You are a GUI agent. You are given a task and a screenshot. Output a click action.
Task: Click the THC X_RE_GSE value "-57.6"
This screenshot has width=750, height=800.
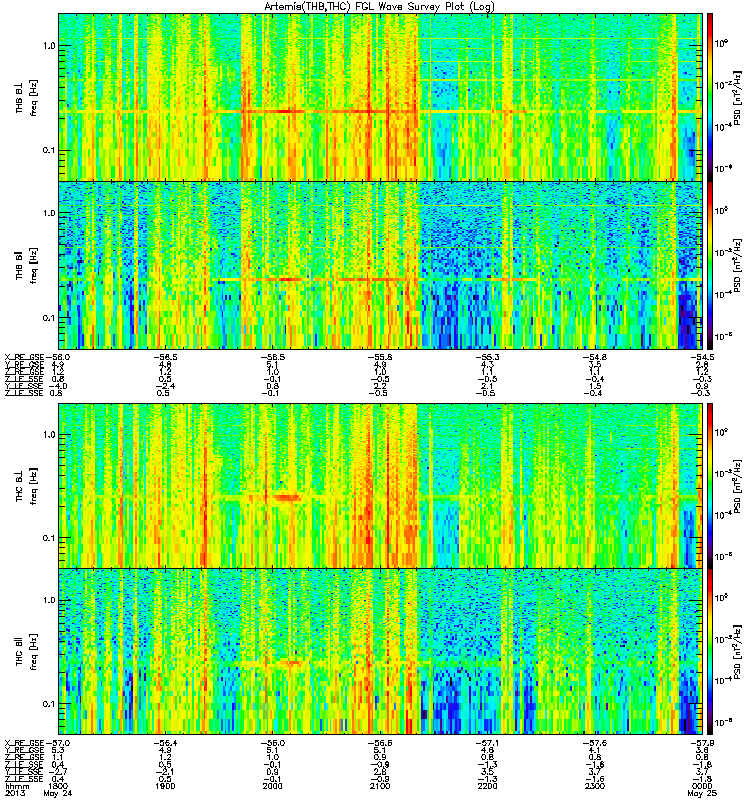595,743
